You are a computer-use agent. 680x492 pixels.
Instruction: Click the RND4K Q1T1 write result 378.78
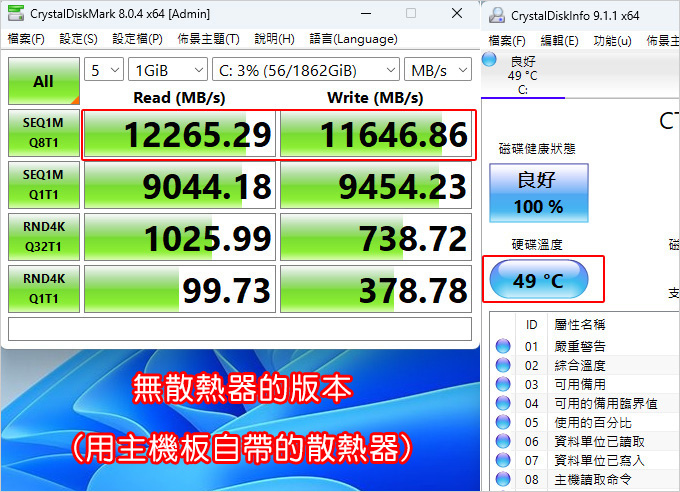(376, 289)
